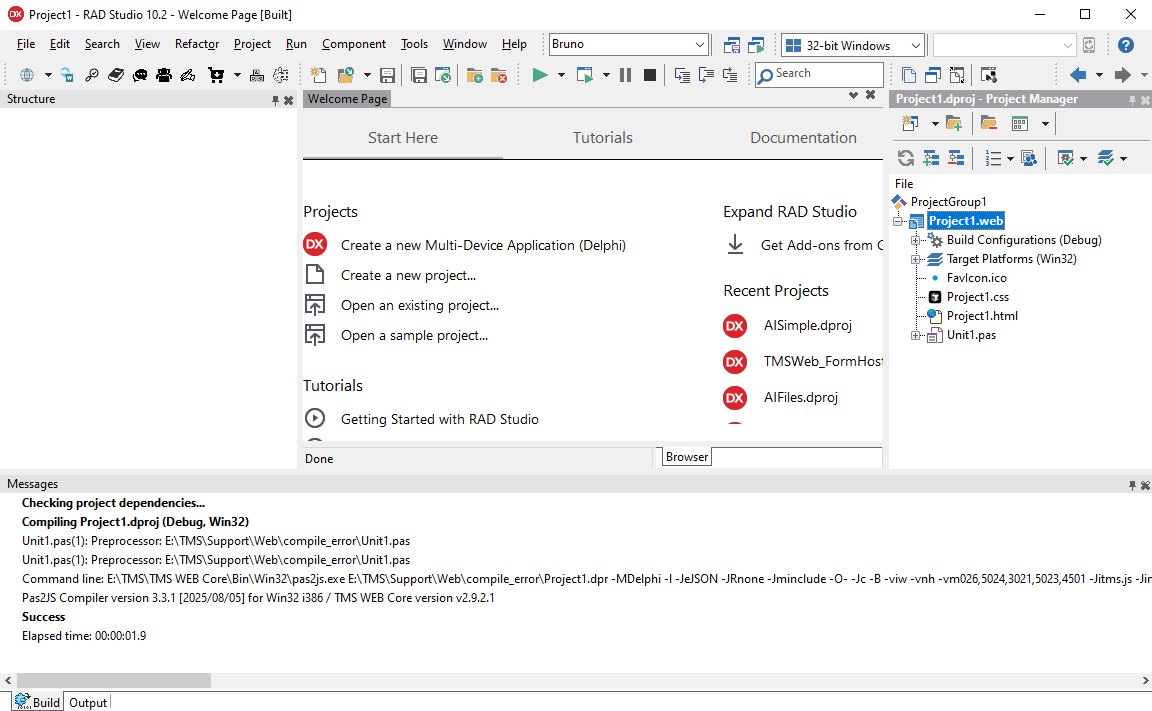Open the Refactor menu
1152x711 pixels.
click(196, 44)
